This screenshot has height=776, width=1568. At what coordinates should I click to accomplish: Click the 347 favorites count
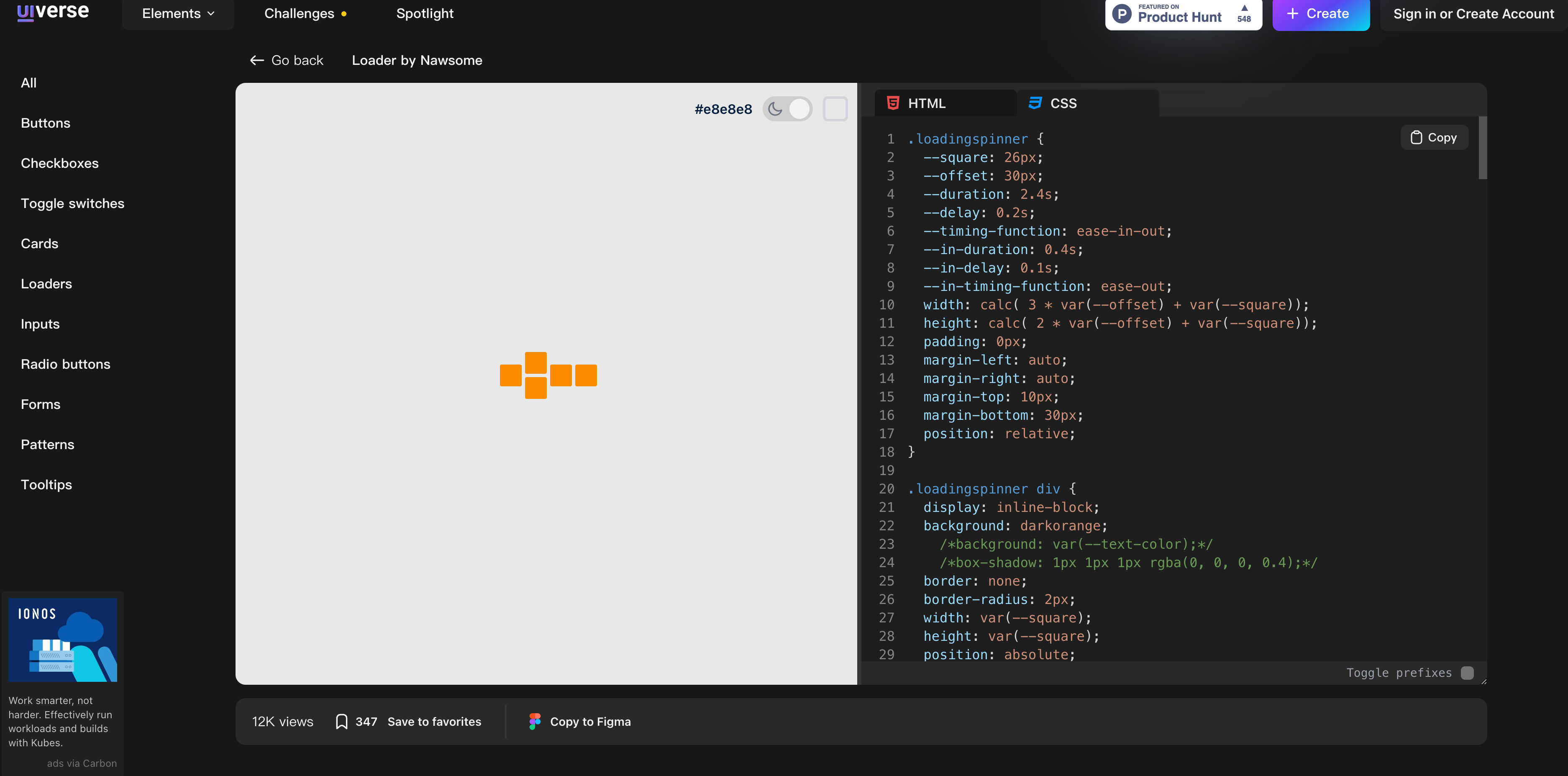(366, 722)
